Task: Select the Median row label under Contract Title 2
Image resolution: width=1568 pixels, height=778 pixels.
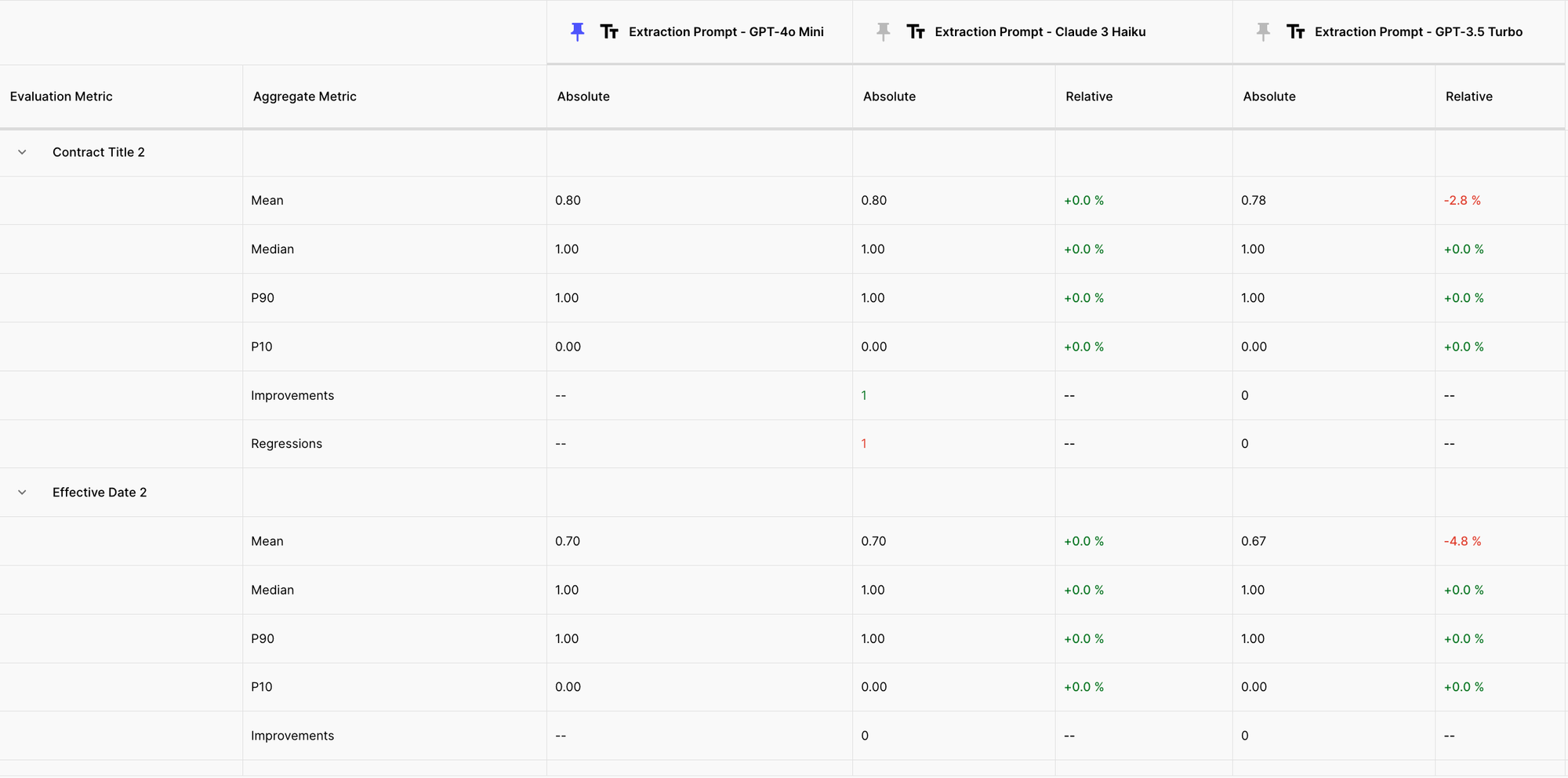Action: click(273, 249)
